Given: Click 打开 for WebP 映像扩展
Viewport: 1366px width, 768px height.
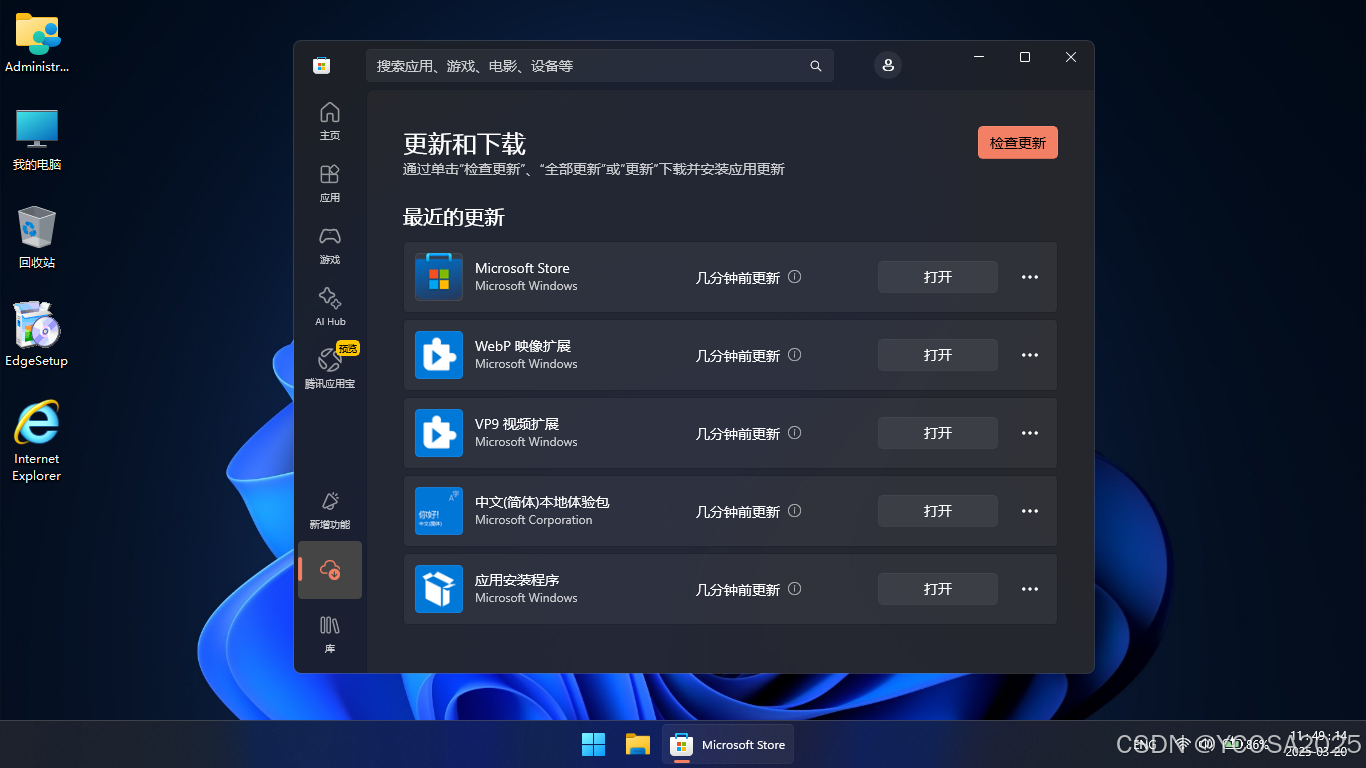Looking at the screenshot, I should (938, 355).
